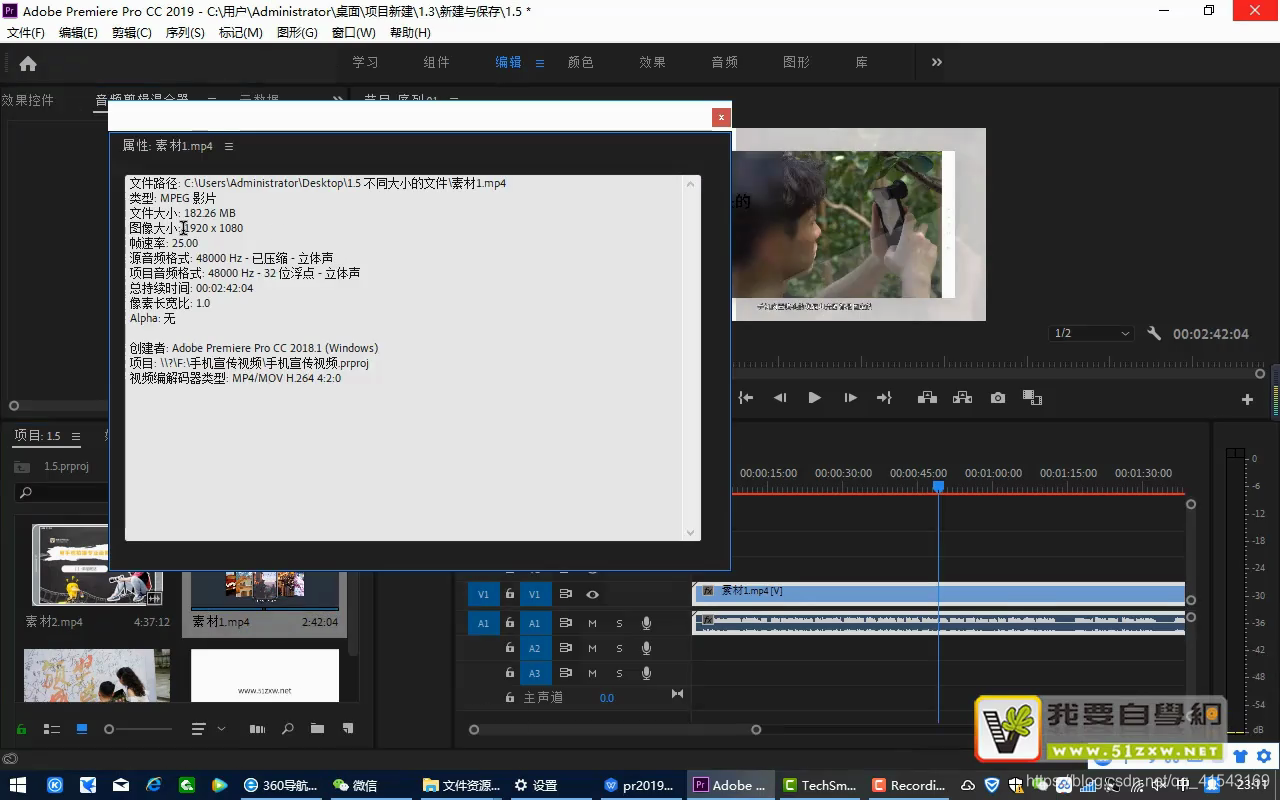Open the 1/2 playback resolution dropdown
Viewport: 1280px width, 800px height.
1091,333
